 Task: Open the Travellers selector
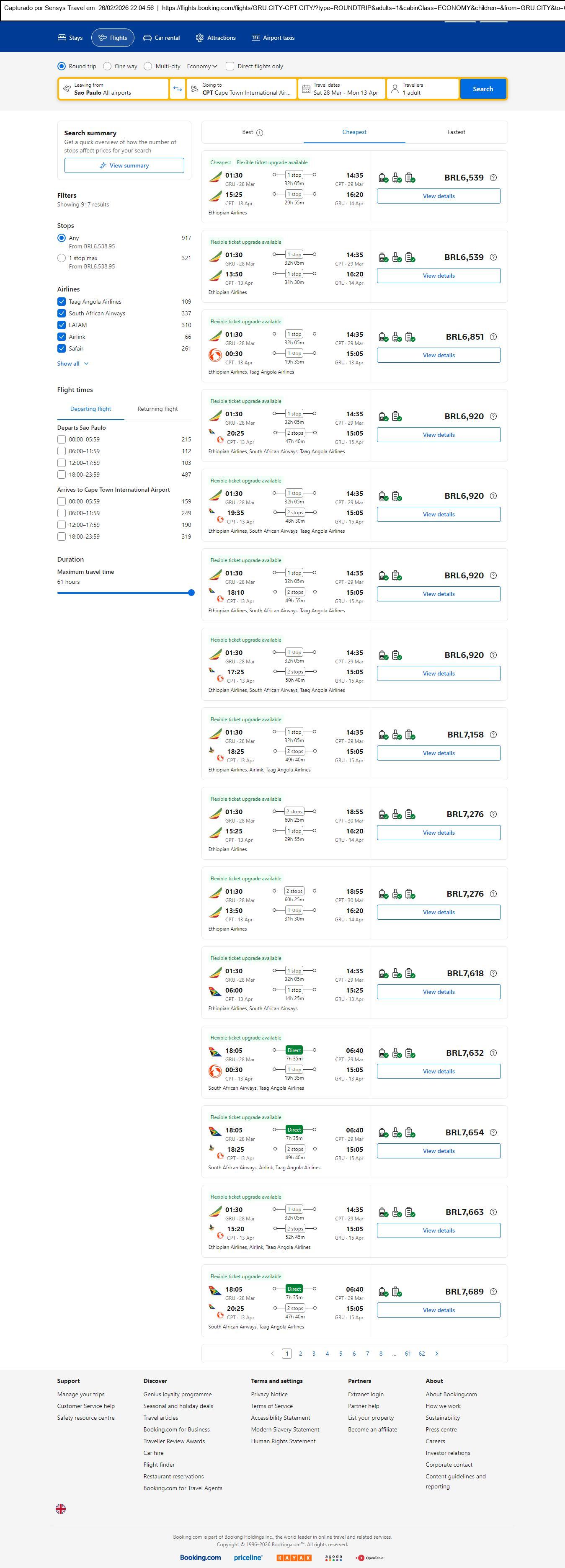[x=423, y=89]
